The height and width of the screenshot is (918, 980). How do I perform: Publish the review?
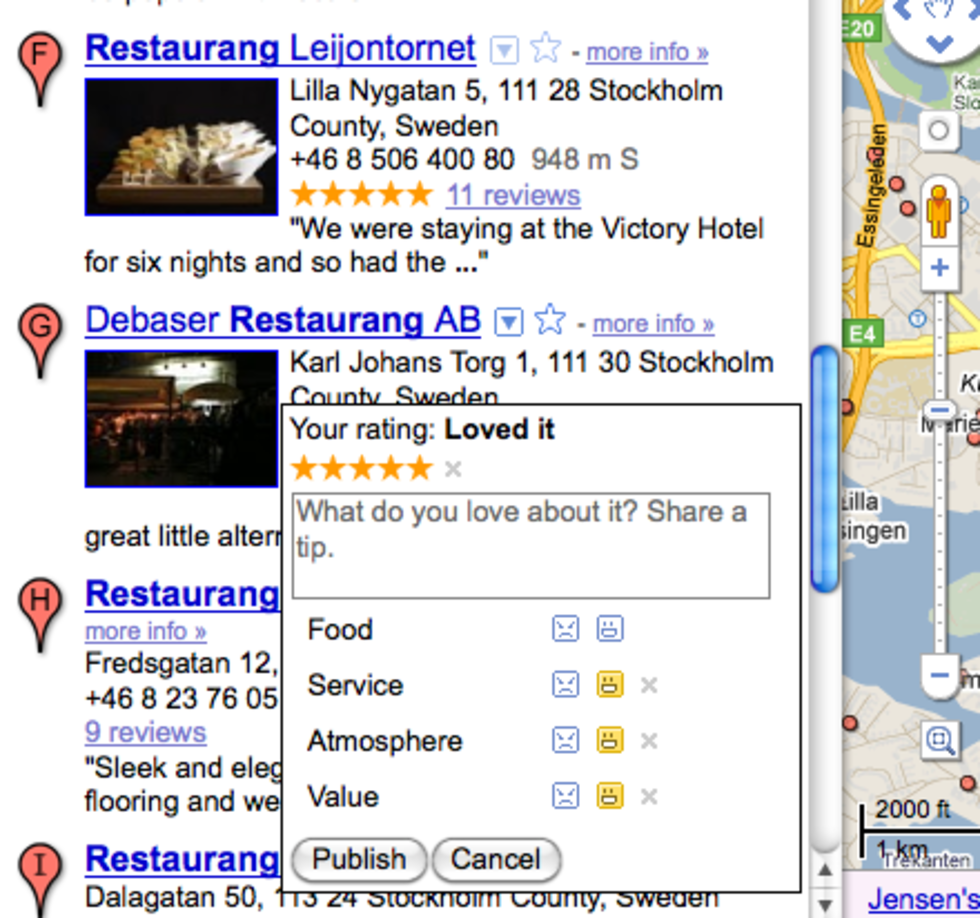tap(359, 859)
